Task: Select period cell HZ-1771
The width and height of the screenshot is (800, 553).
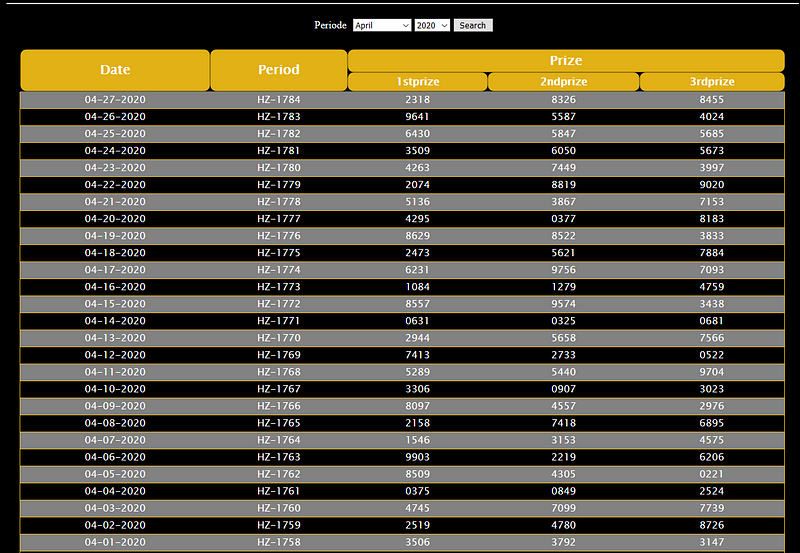Action: [279, 321]
